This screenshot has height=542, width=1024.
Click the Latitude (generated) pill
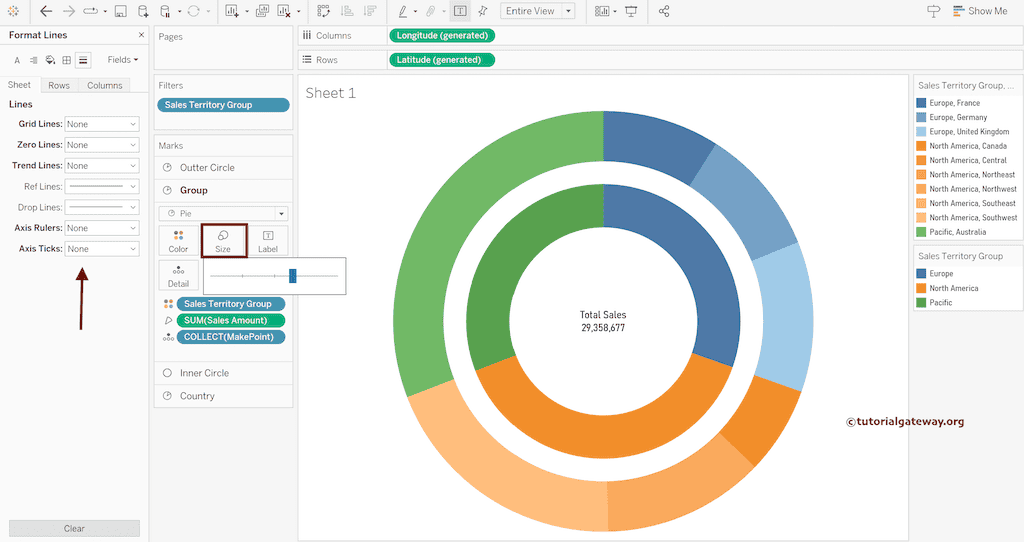click(x=442, y=59)
